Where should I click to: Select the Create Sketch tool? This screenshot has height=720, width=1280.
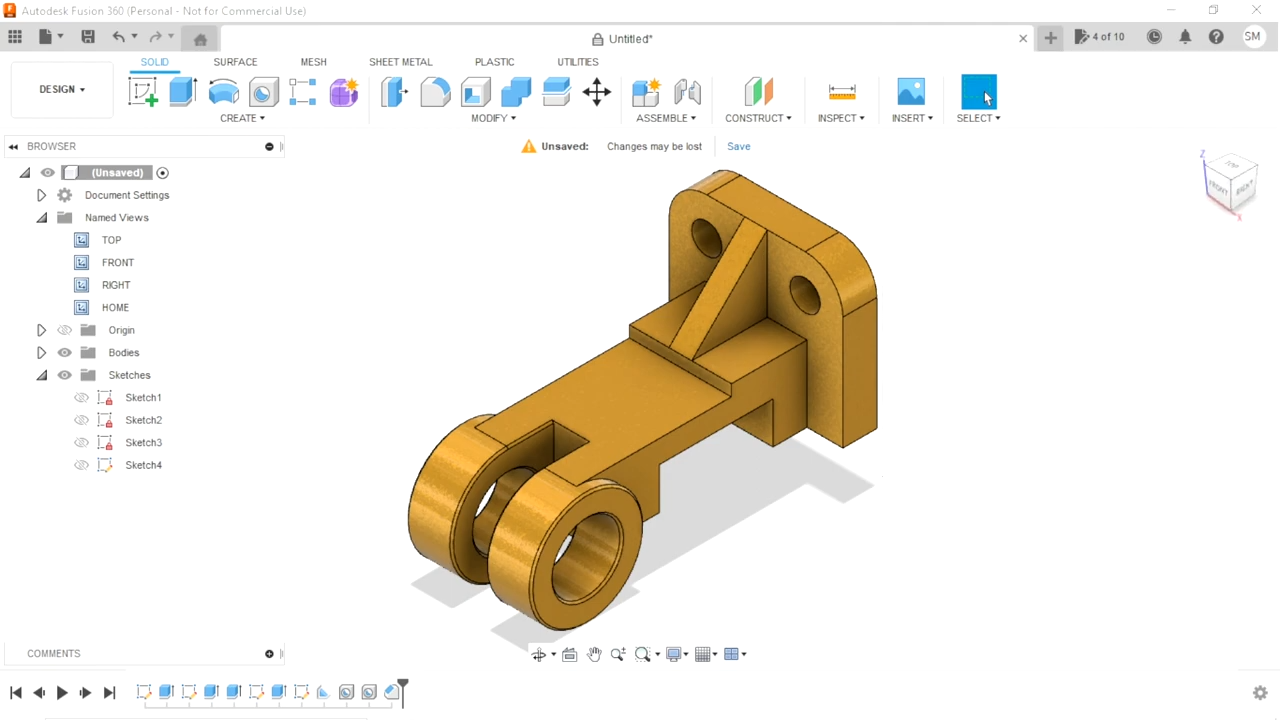pos(143,92)
